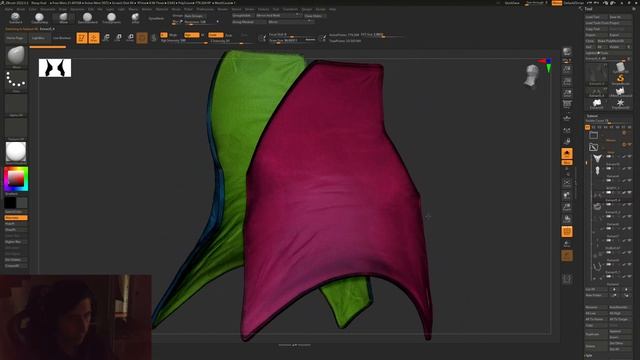The image size is (640, 360).
Task: Click the Close Holes button
Action: tap(314, 16)
